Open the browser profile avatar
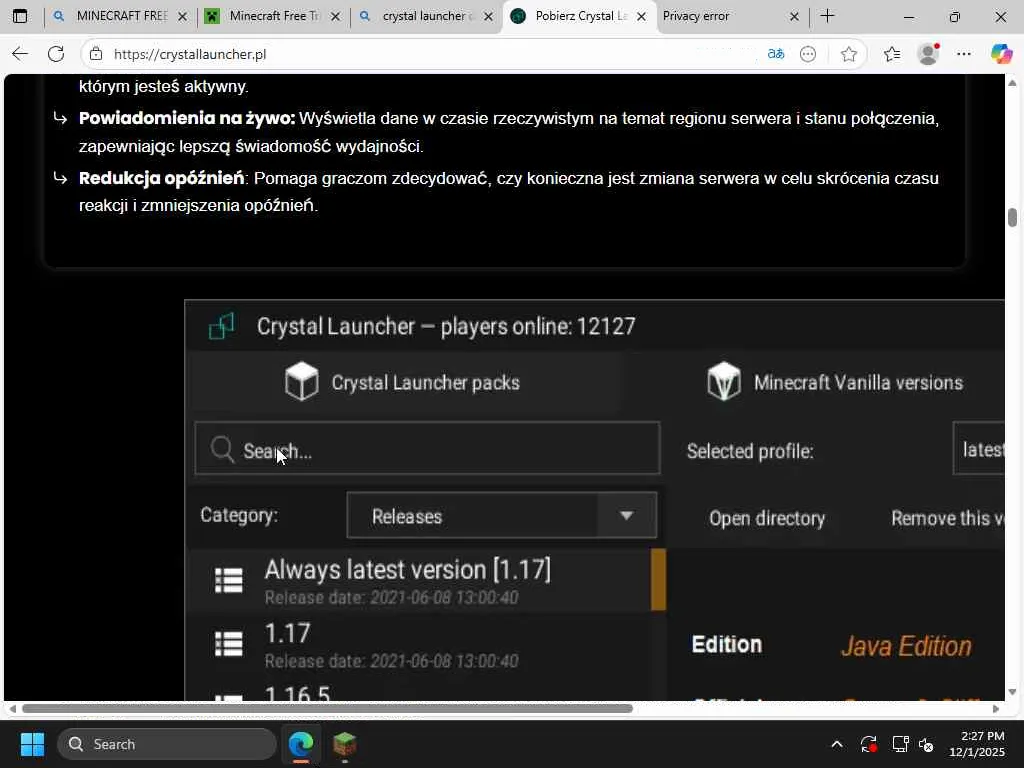The width and height of the screenshot is (1024, 768). pos(929,54)
